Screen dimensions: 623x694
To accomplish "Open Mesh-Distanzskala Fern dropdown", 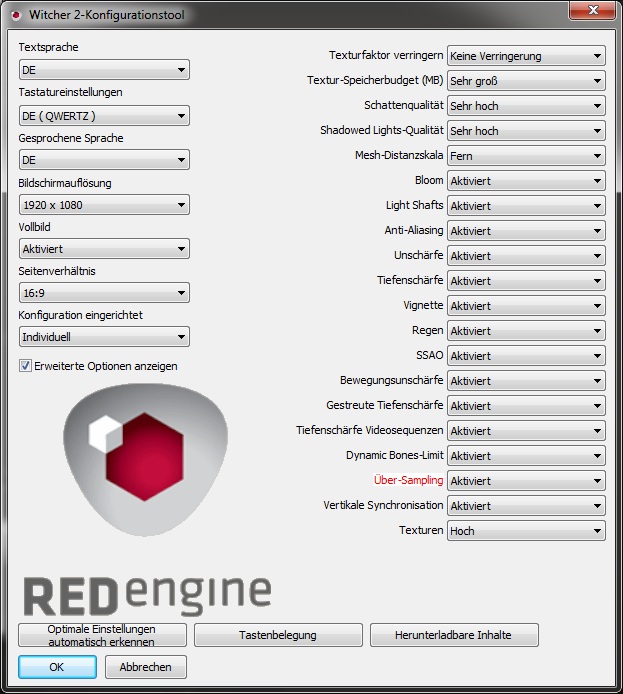I will (526, 156).
